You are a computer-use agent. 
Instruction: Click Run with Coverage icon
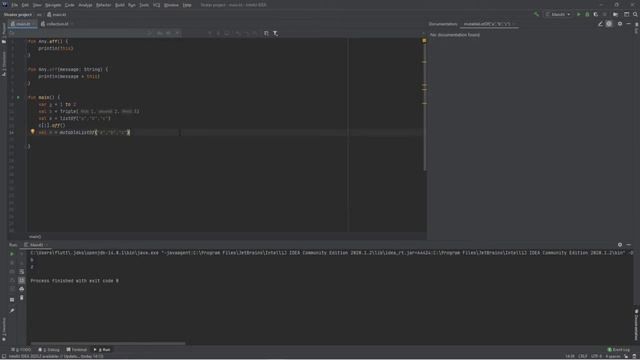[596, 14]
